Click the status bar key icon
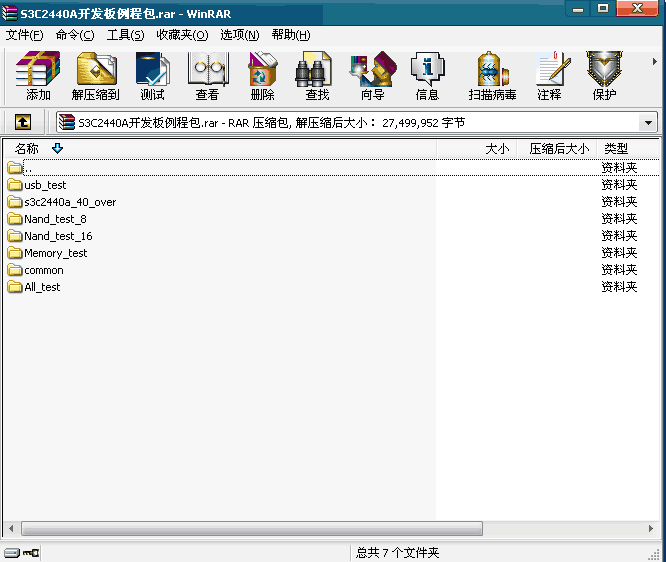Image resolution: width=666 pixels, height=562 pixels. coord(31,553)
